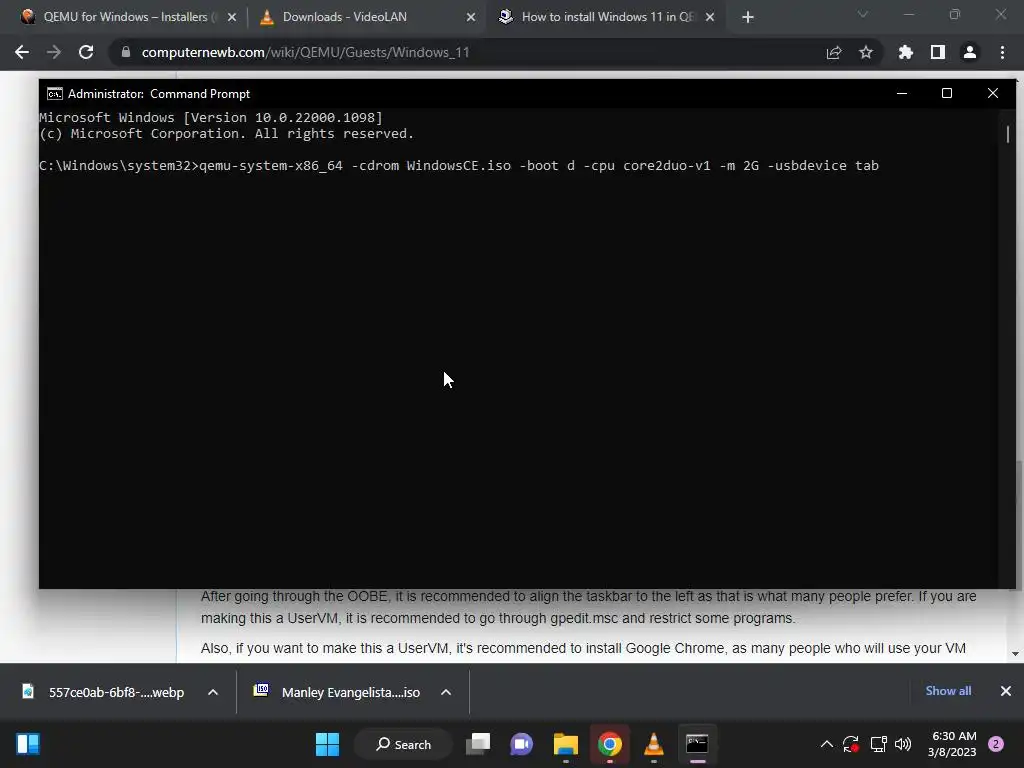The width and height of the screenshot is (1024, 768).
Task: Click the address bar URL computernewb.com
Action: tap(306, 52)
